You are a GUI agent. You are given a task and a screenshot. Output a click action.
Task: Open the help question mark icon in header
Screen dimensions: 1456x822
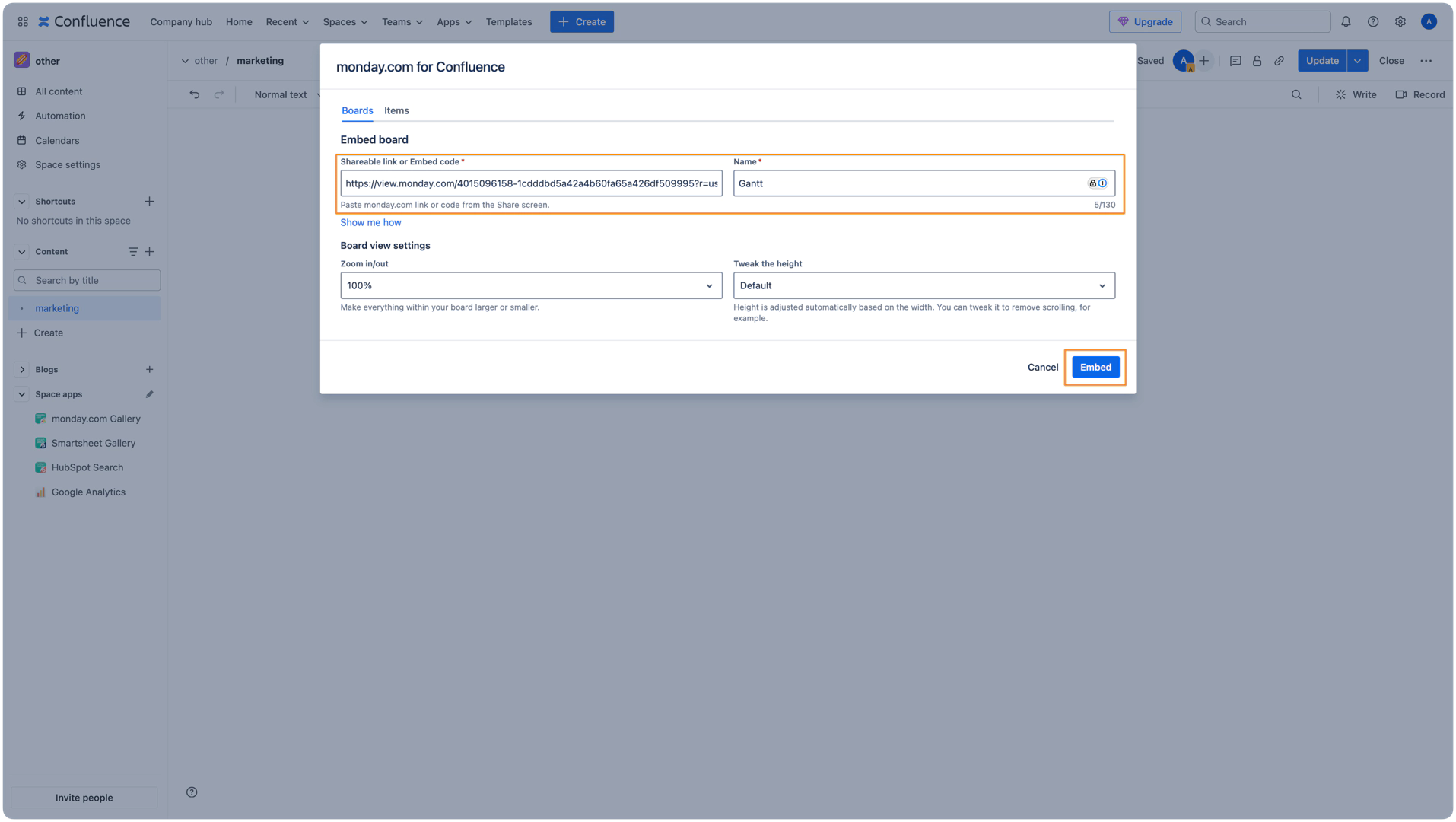[x=1373, y=21]
